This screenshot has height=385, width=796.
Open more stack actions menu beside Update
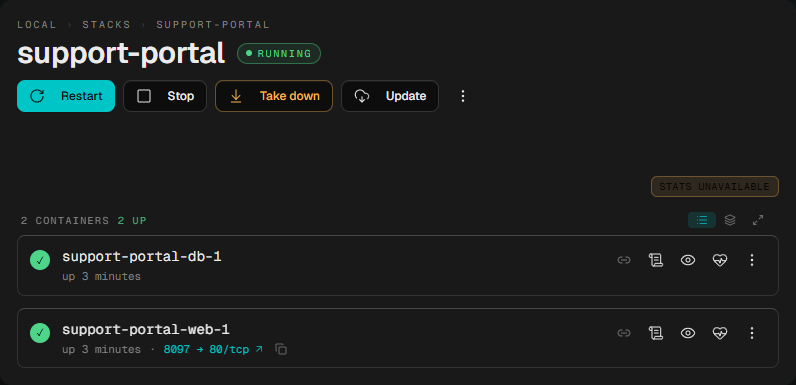coord(462,96)
